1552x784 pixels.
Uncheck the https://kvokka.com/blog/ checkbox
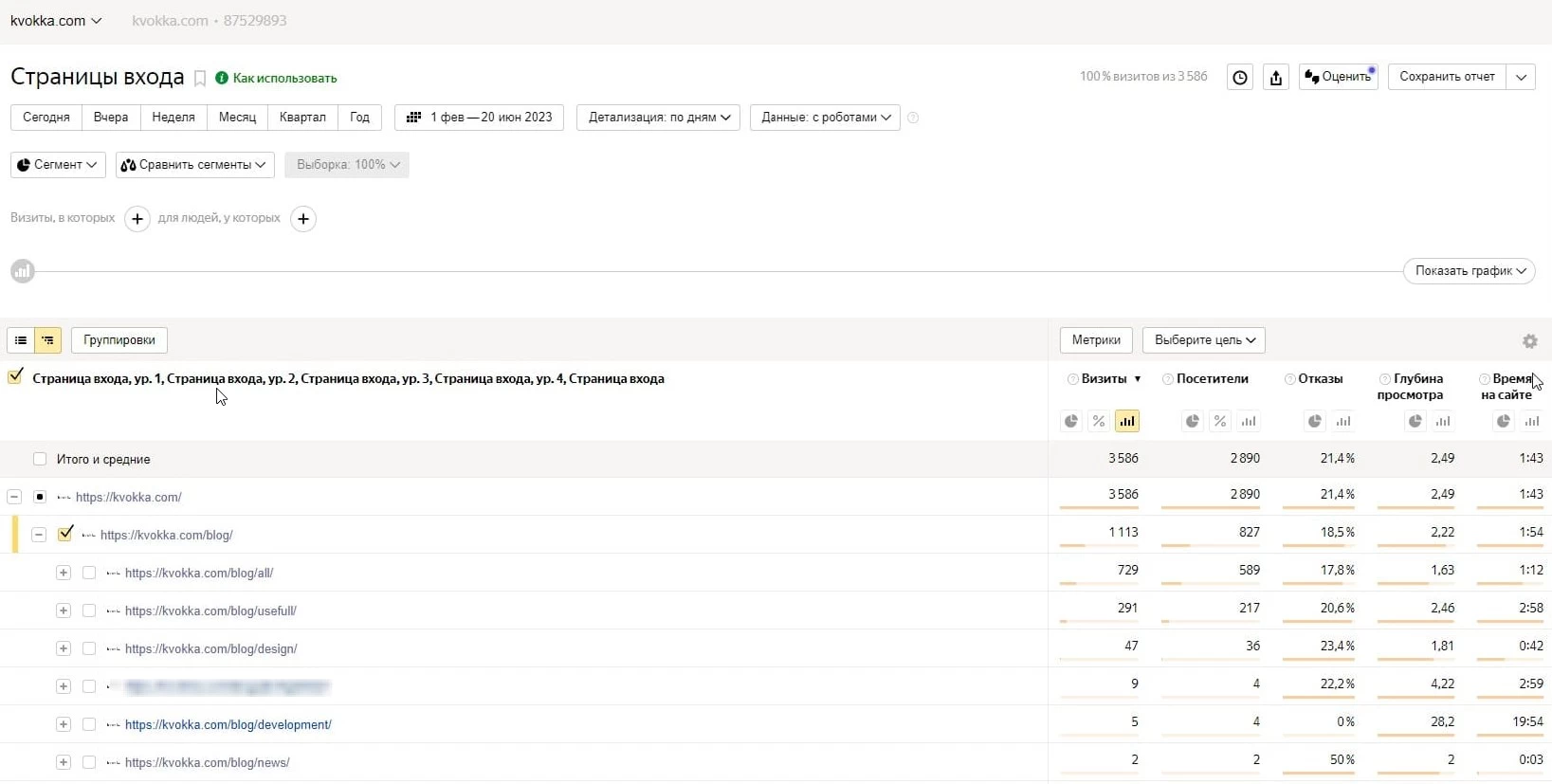pos(64,534)
